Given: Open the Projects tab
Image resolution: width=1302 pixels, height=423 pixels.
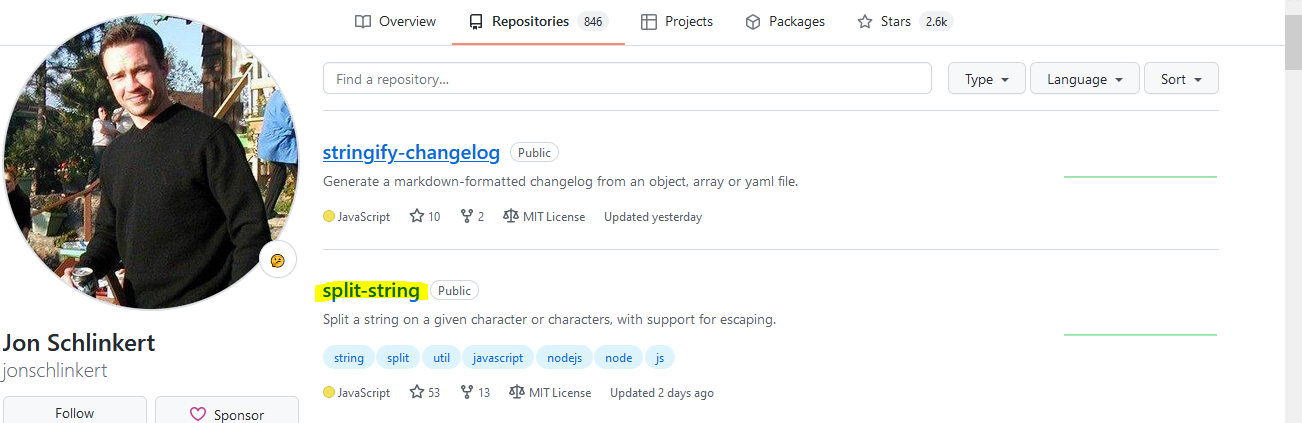Looking at the screenshot, I should (677, 21).
